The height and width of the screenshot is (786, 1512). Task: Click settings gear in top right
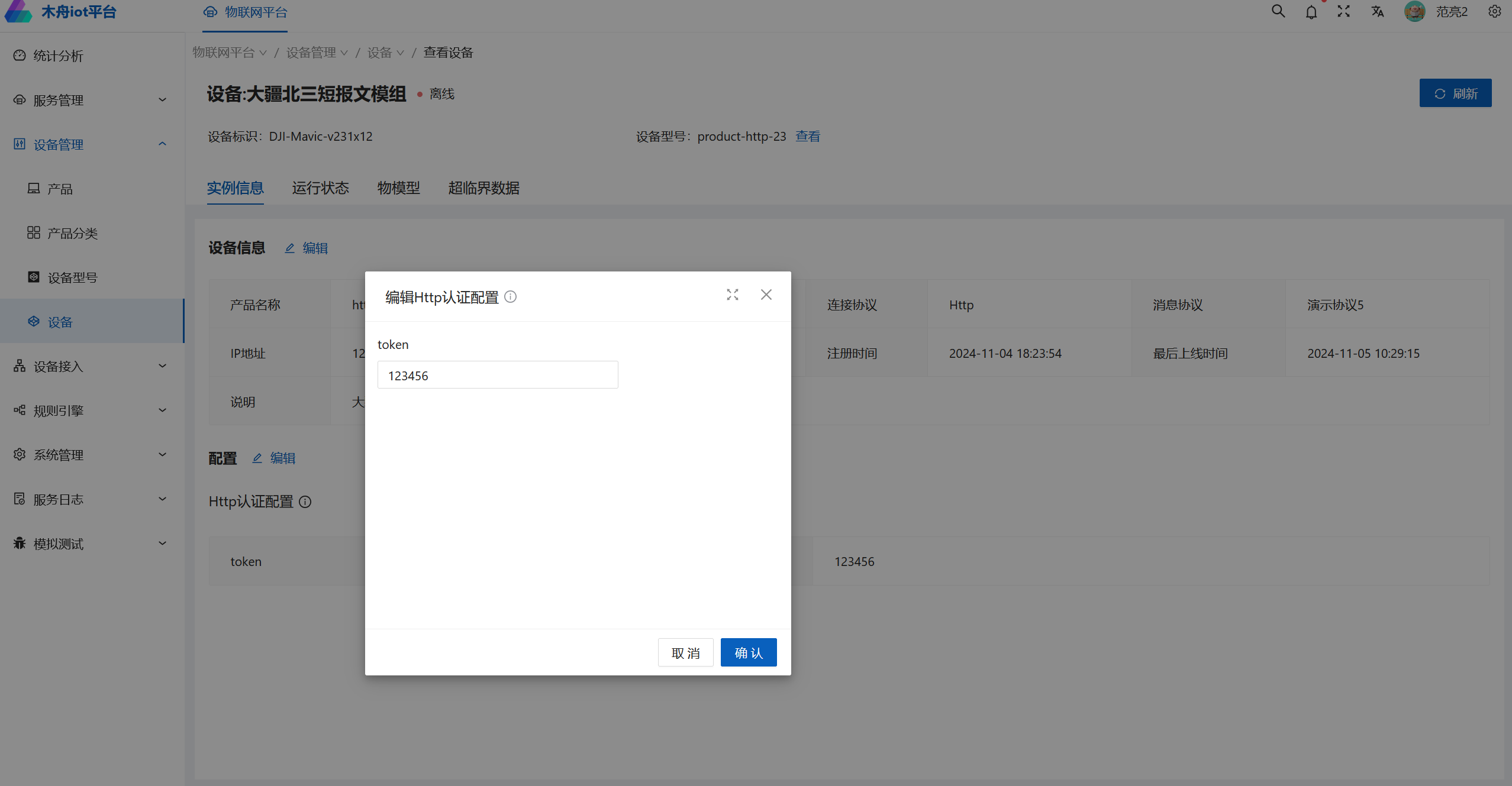click(1495, 11)
